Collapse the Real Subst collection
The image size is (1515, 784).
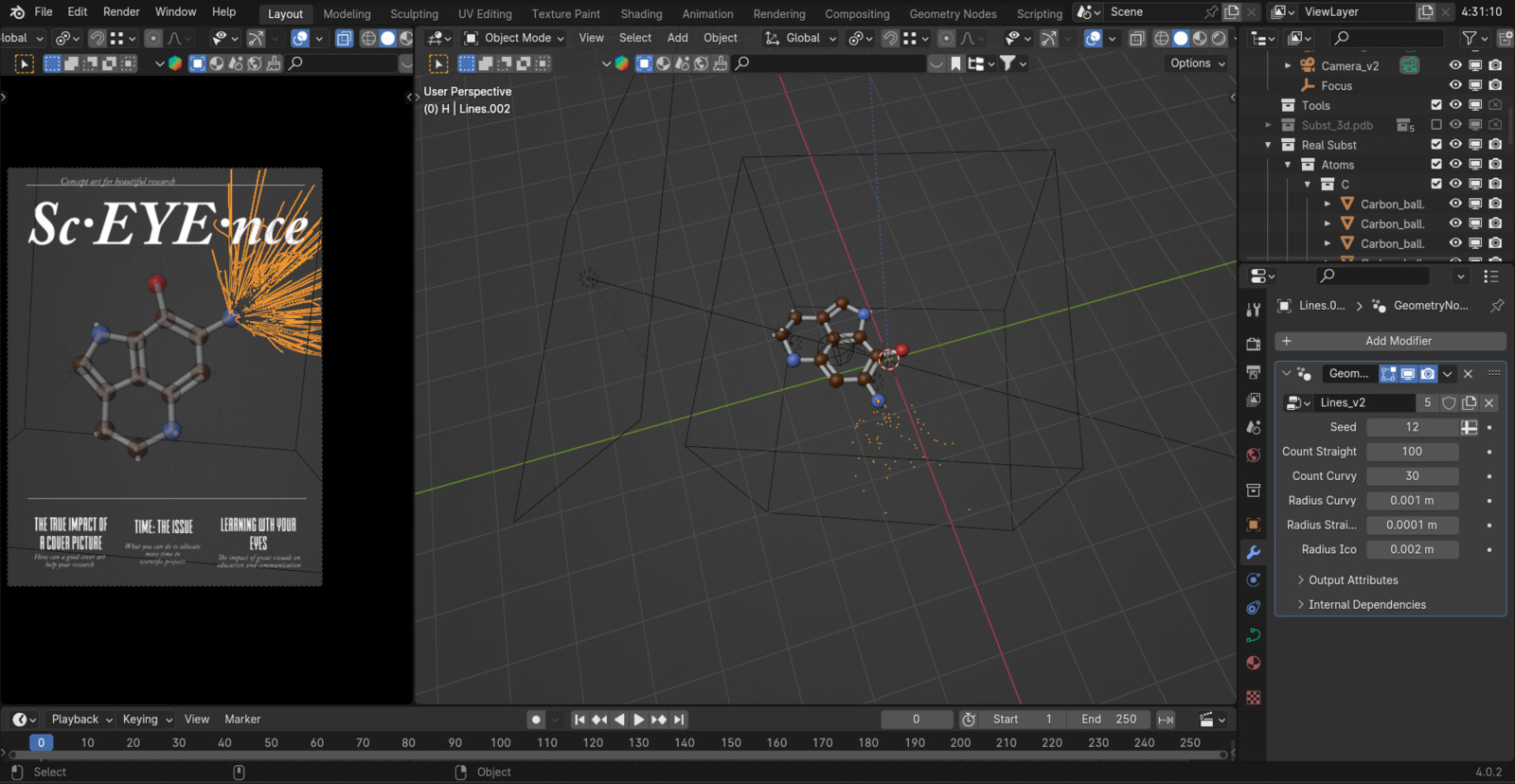click(1268, 145)
